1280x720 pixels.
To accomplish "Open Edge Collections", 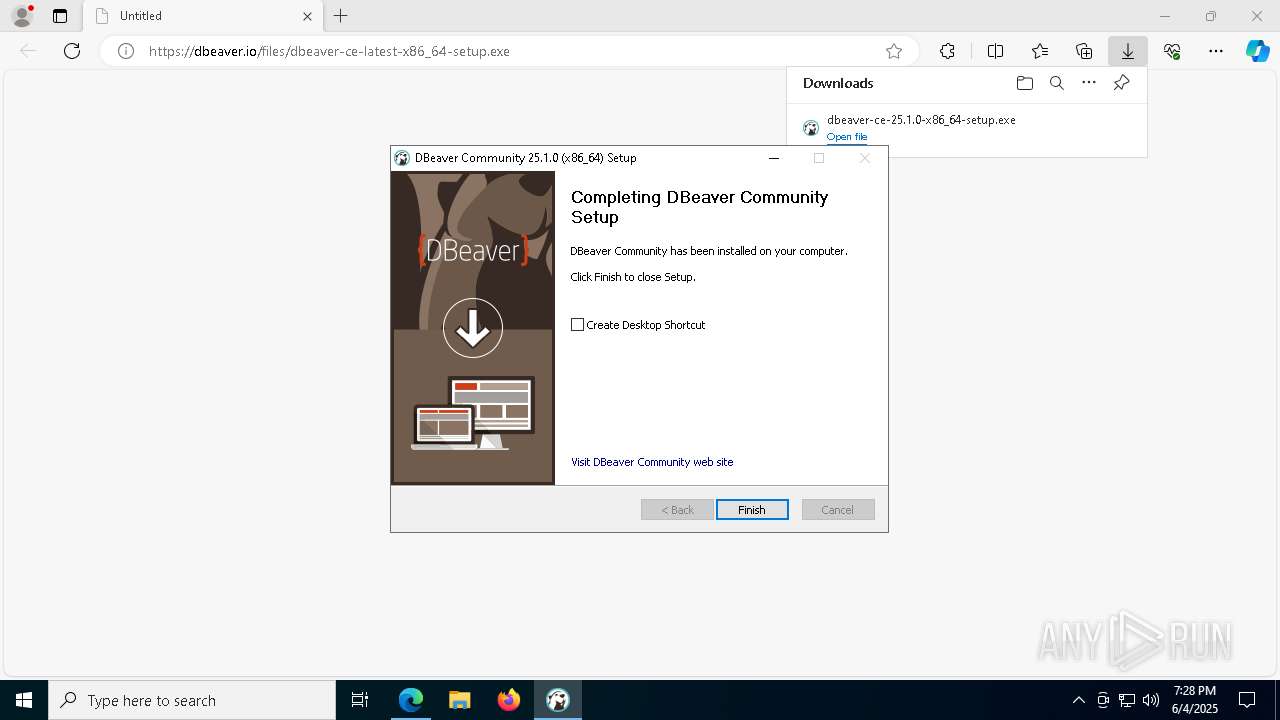I will pyautogui.click(x=1084, y=51).
